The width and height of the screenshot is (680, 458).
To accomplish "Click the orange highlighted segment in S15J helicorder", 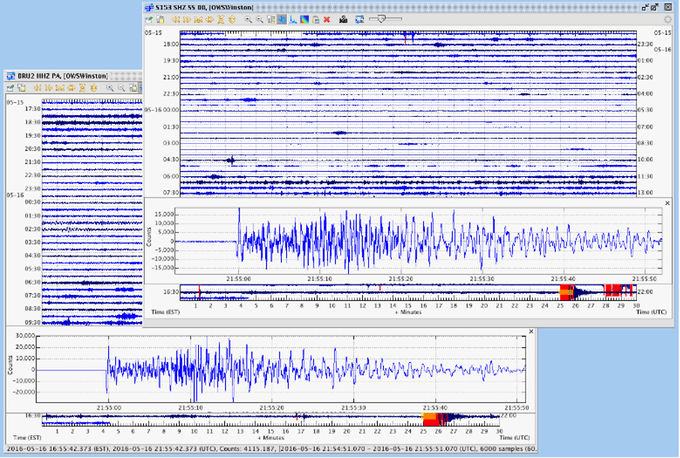I will [x=566, y=291].
